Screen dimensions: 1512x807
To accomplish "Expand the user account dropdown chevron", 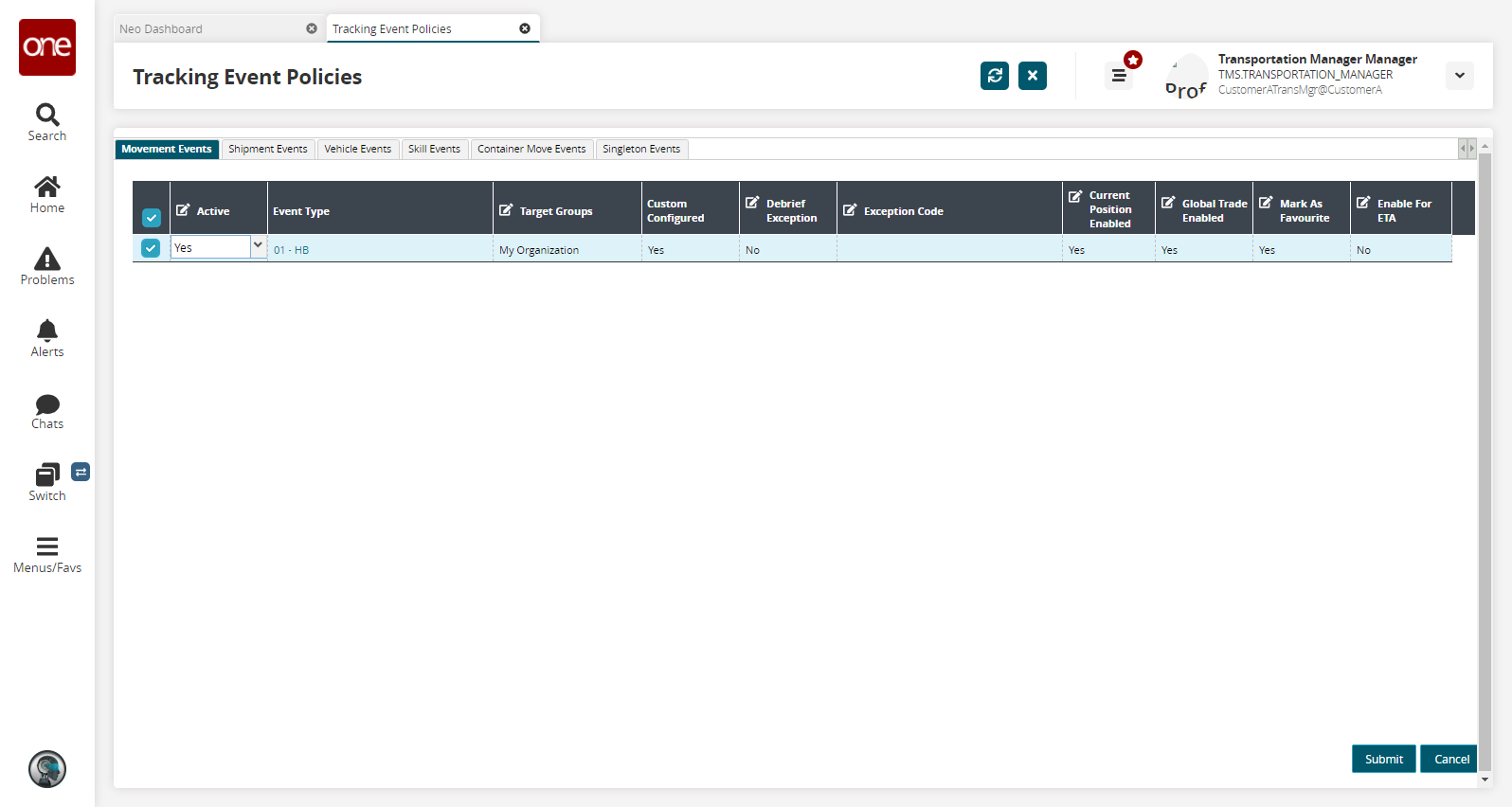I will [1460, 76].
